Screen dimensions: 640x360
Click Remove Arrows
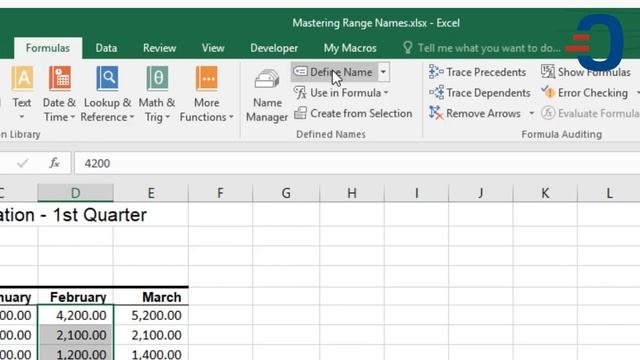(475, 113)
